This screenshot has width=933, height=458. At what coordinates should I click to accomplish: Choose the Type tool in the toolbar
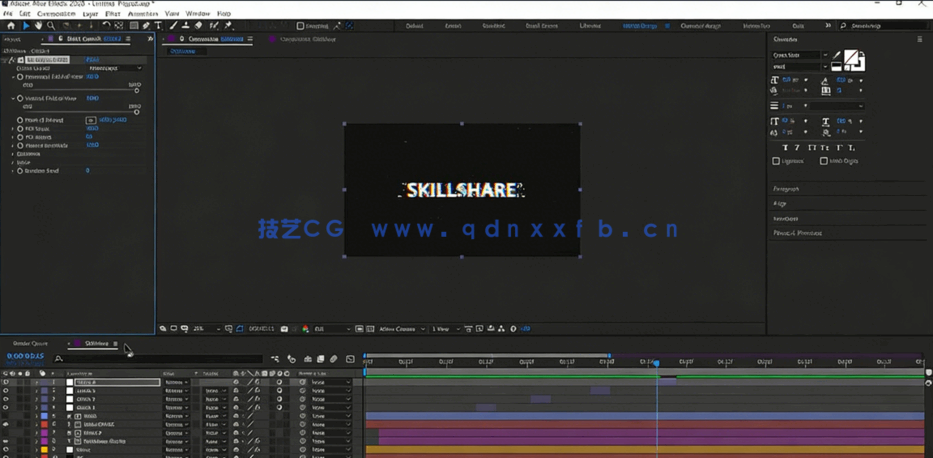pyautogui.click(x=158, y=26)
